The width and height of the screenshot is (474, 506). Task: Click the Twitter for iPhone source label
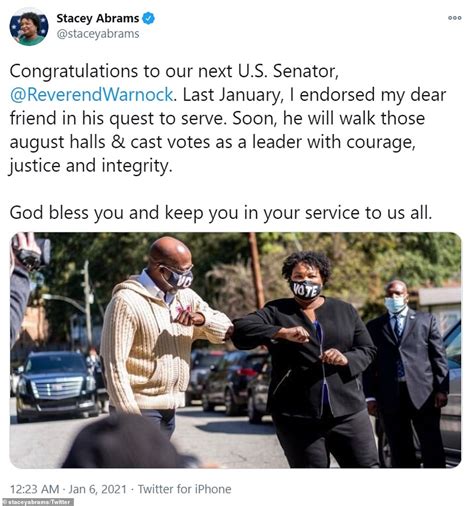(184, 489)
